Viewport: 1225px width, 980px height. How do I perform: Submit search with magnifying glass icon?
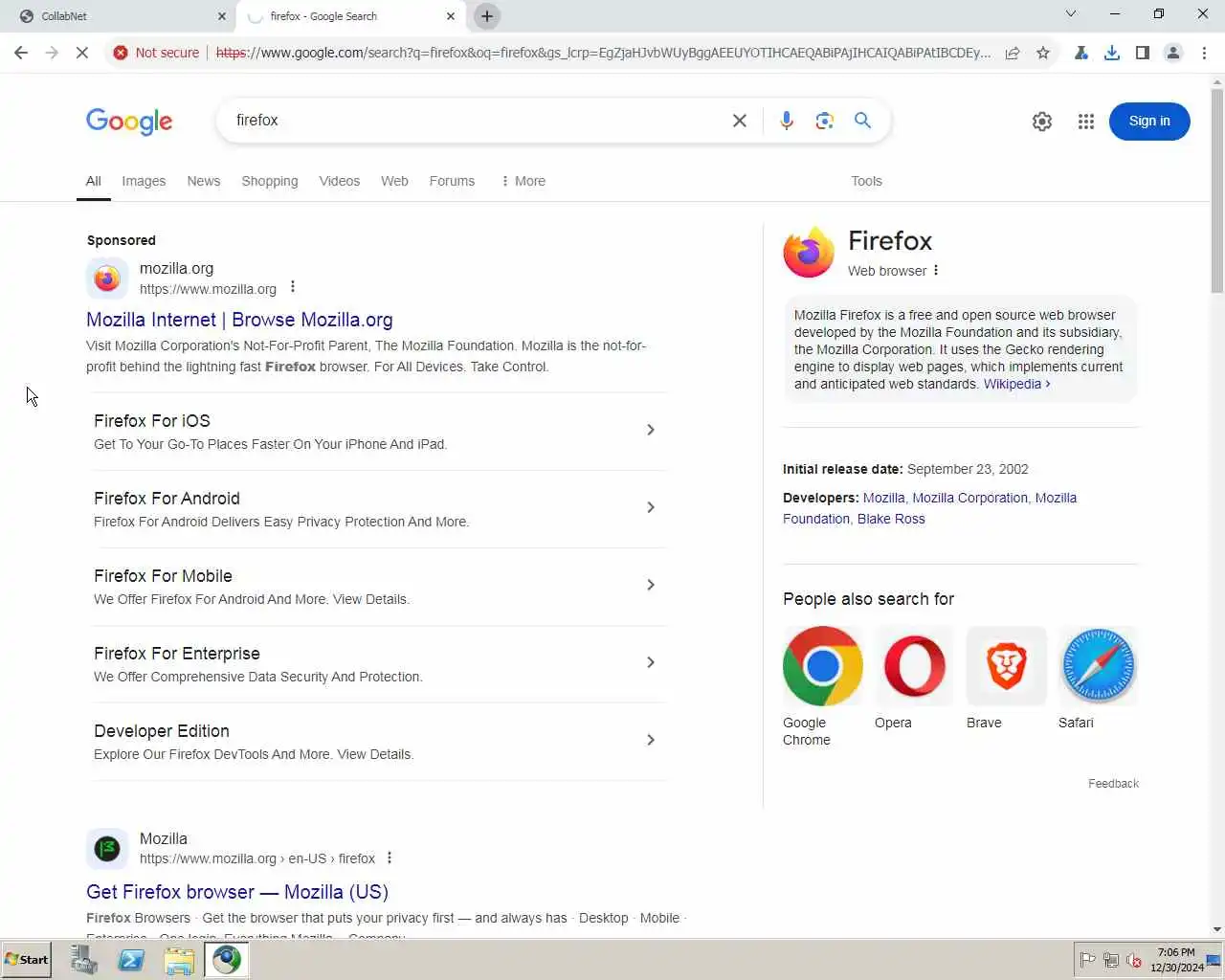point(863,121)
